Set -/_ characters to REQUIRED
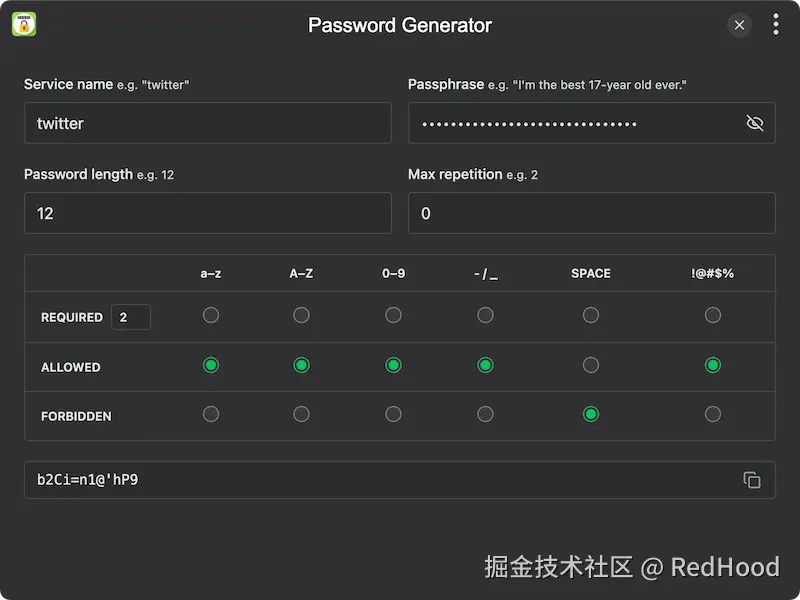 pos(485,315)
